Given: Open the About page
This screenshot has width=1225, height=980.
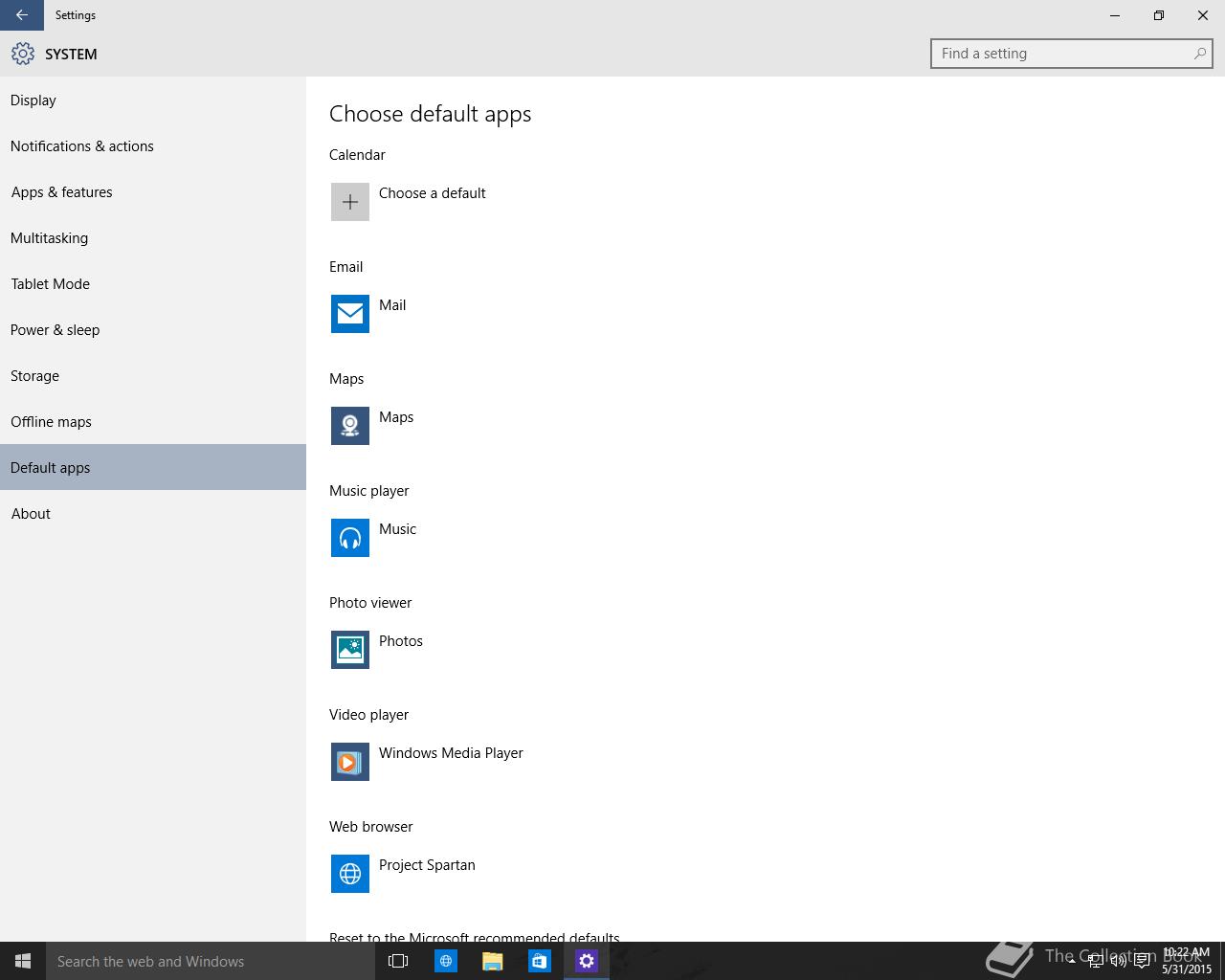Looking at the screenshot, I should 153,514.
